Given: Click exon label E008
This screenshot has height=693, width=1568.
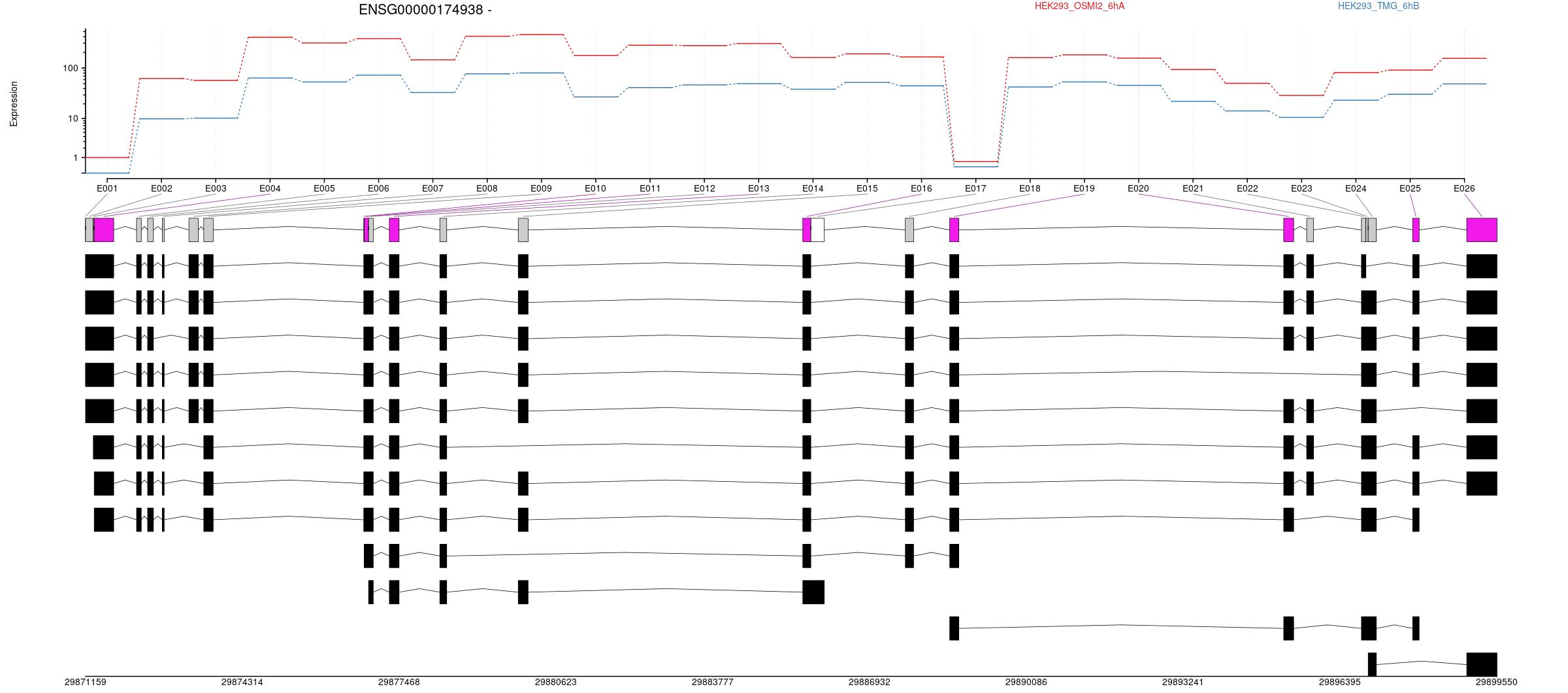Looking at the screenshot, I should pyautogui.click(x=487, y=188).
